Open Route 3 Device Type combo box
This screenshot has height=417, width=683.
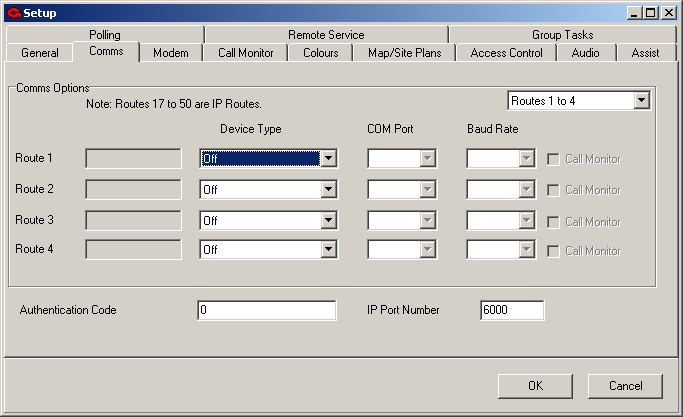tap(328, 221)
